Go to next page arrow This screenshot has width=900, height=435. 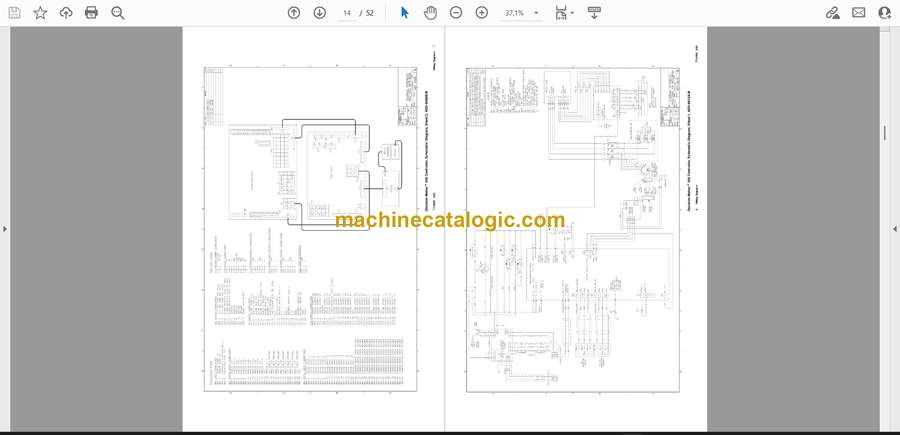pos(320,13)
